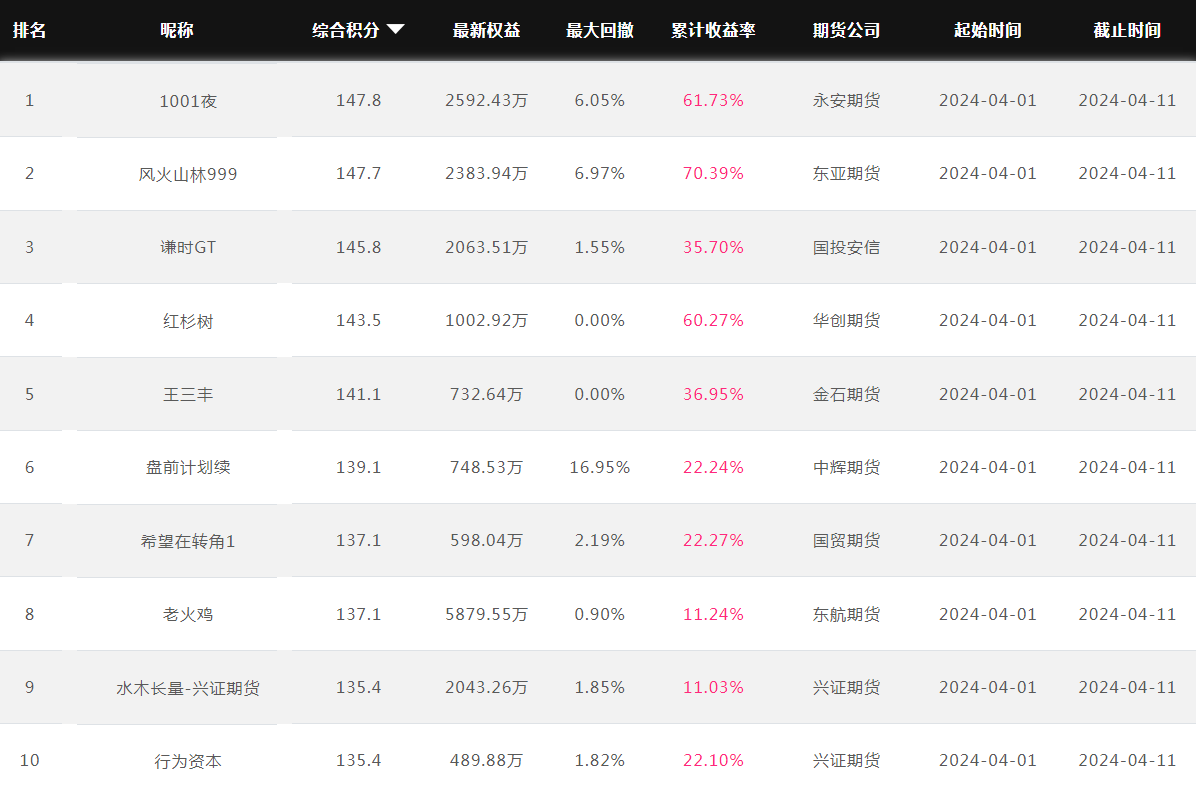Click return rate 60.27%
Viewport: 1196px width, 794px height.
[x=713, y=320]
